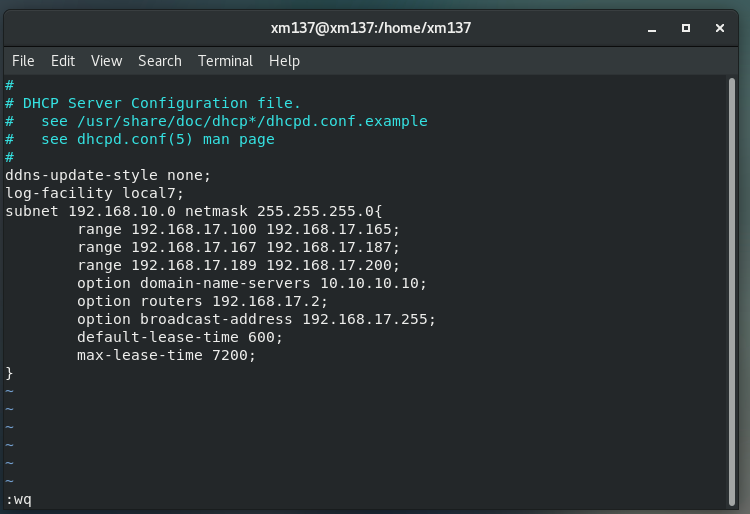Click the window title xm137@xm137:/home/xm137
The height and width of the screenshot is (514, 750).
tap(371, 28)
